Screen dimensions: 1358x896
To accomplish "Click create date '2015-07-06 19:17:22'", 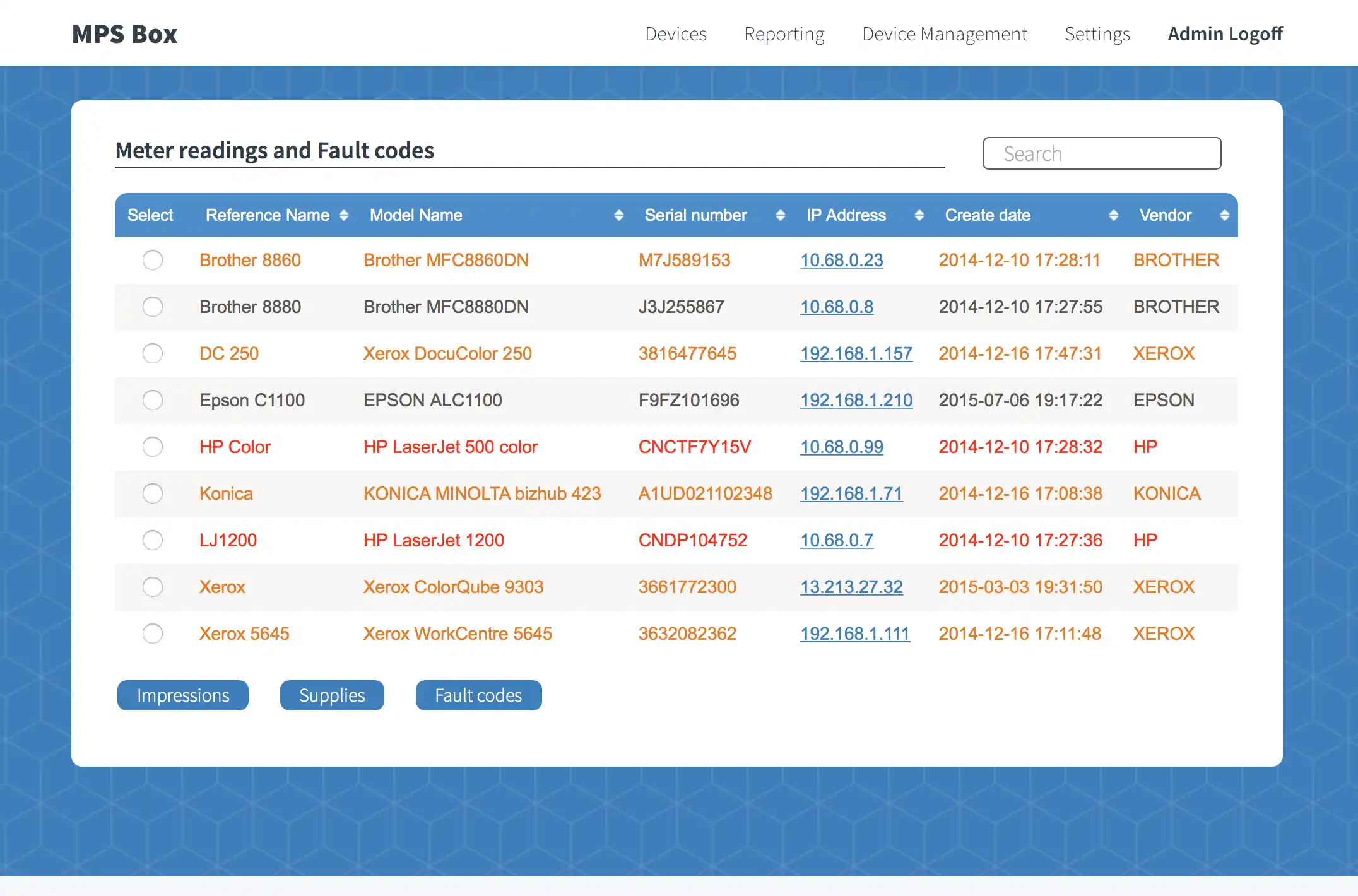I will coord(1020,400).
